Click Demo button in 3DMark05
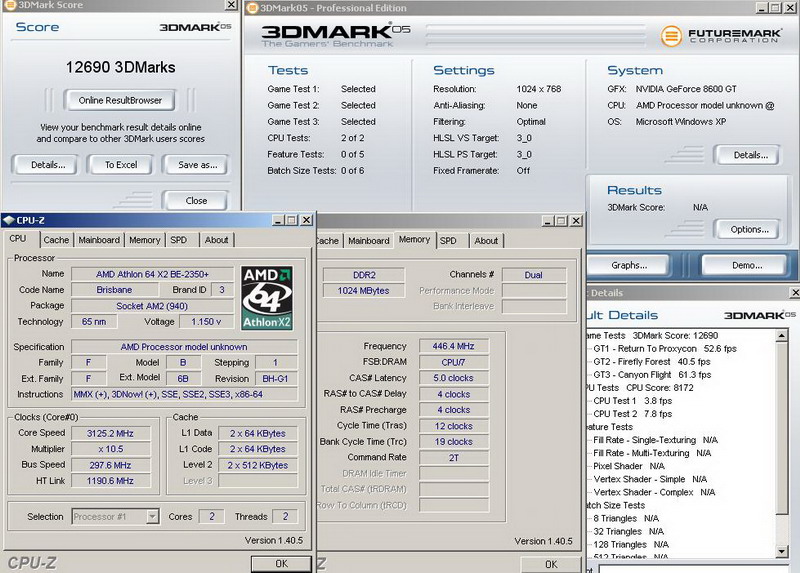The height and width of the screenshot is (573, 800). pos(746,265)
